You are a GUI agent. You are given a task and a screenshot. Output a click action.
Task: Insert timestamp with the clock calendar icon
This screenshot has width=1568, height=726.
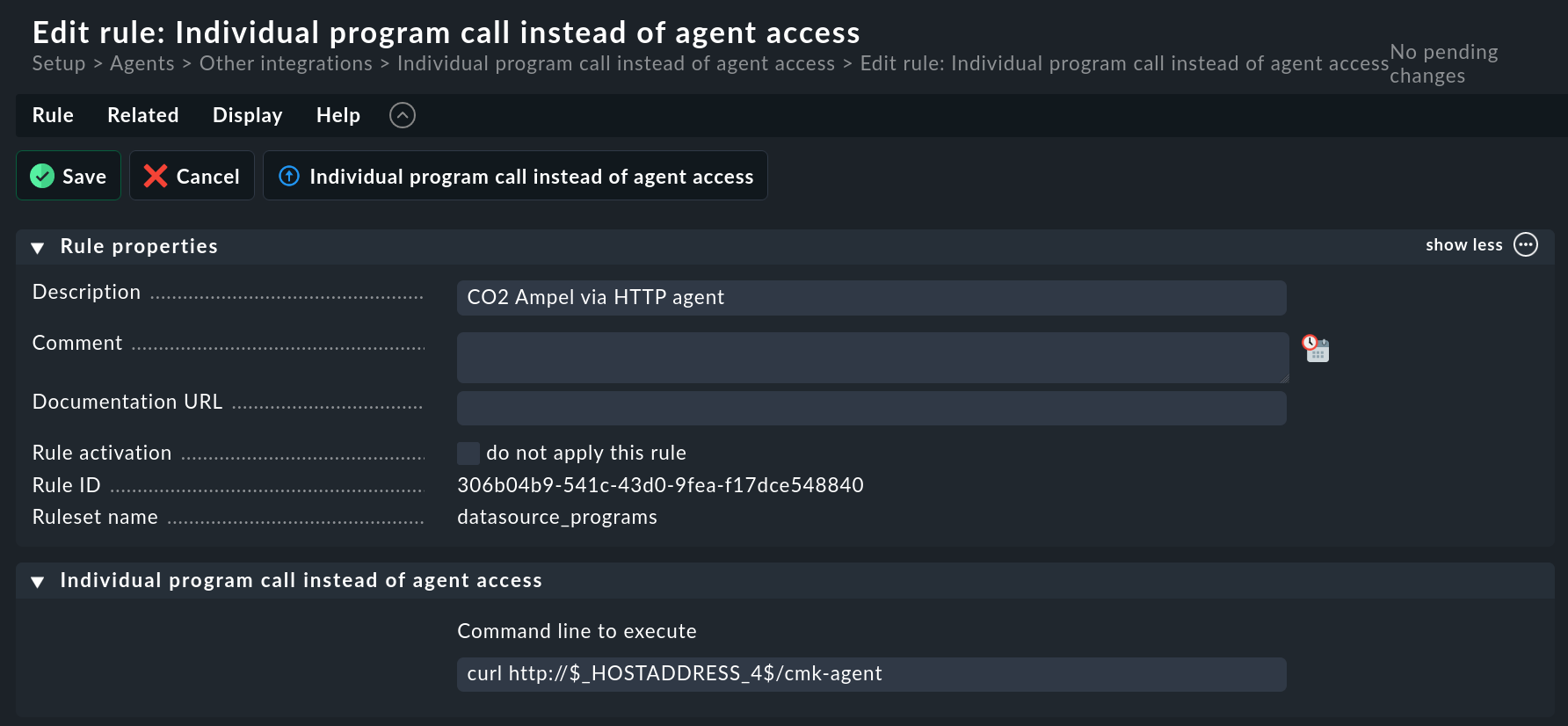[x=1316, y=349]
